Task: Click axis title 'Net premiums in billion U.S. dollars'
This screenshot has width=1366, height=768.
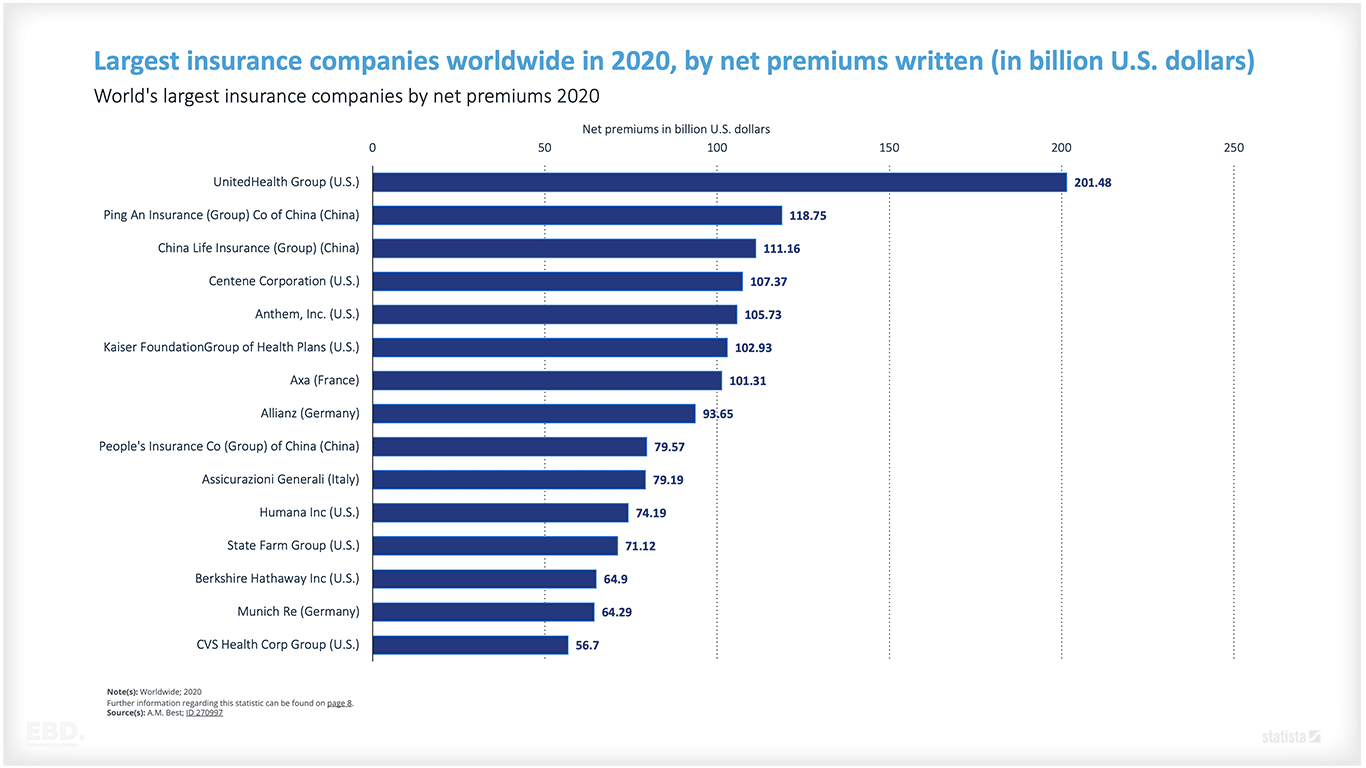Action: pyautogui.click(x=676, y=129)
